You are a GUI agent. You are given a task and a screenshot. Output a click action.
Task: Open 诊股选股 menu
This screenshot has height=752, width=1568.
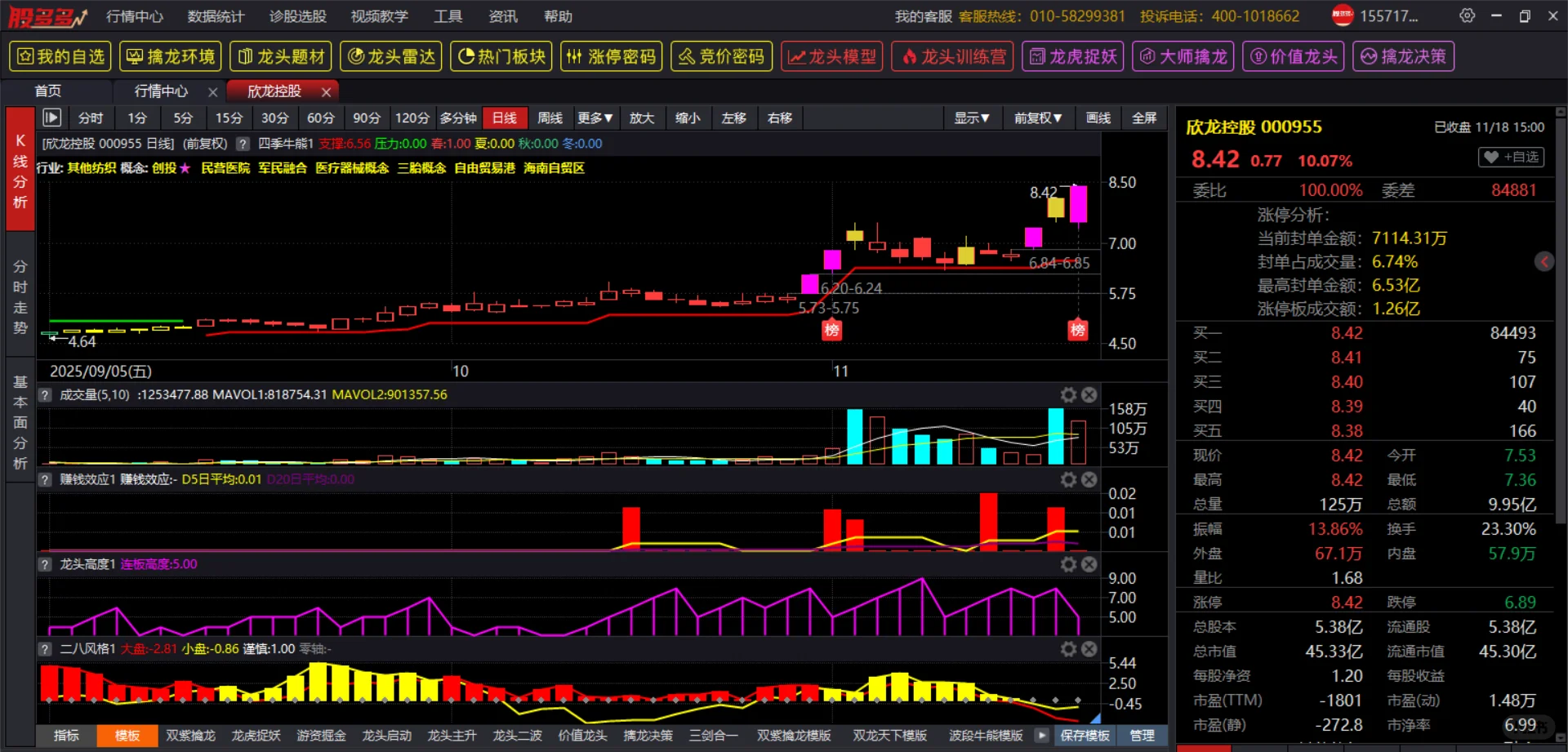(x=297, y=16)
